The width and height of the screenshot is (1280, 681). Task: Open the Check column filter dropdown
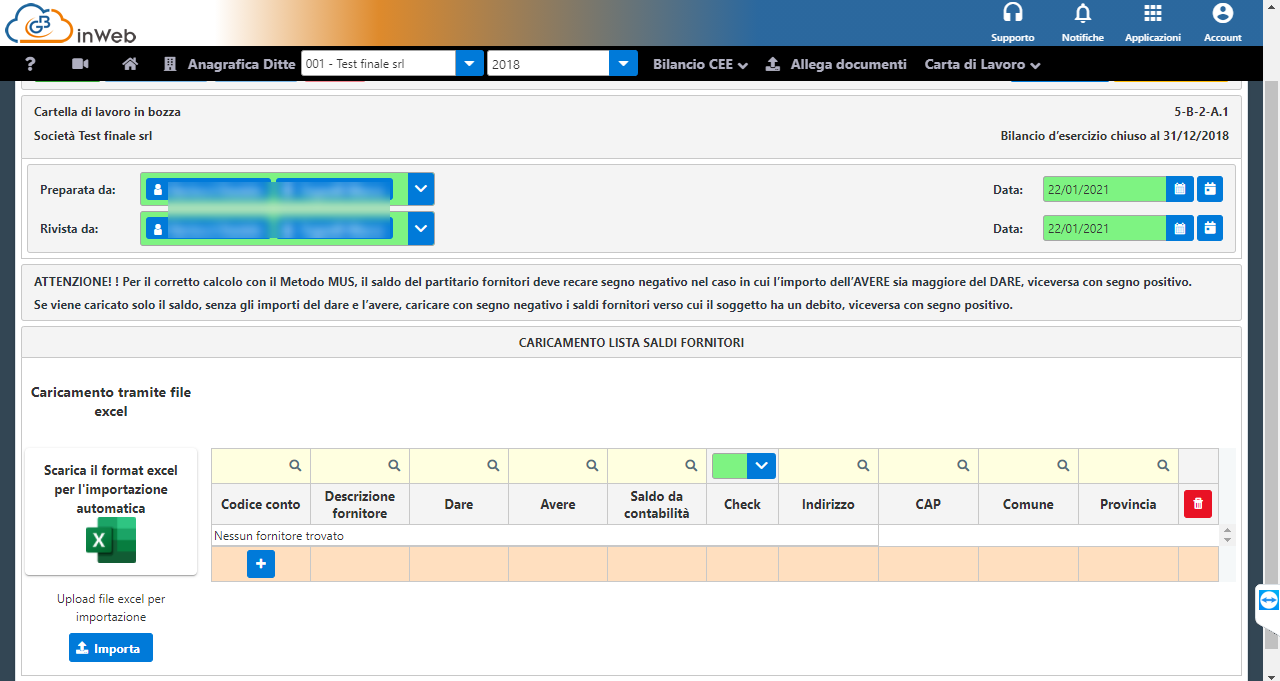coord(762,465)
